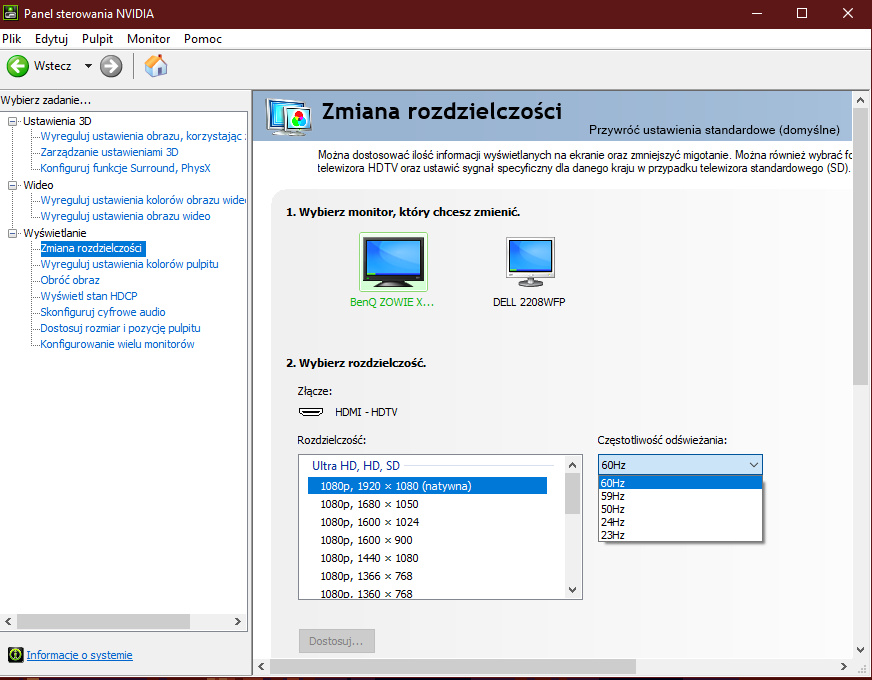Choose 59Hz refresh rate option
The image size is (872, 680).
click(x=680, y=496)
